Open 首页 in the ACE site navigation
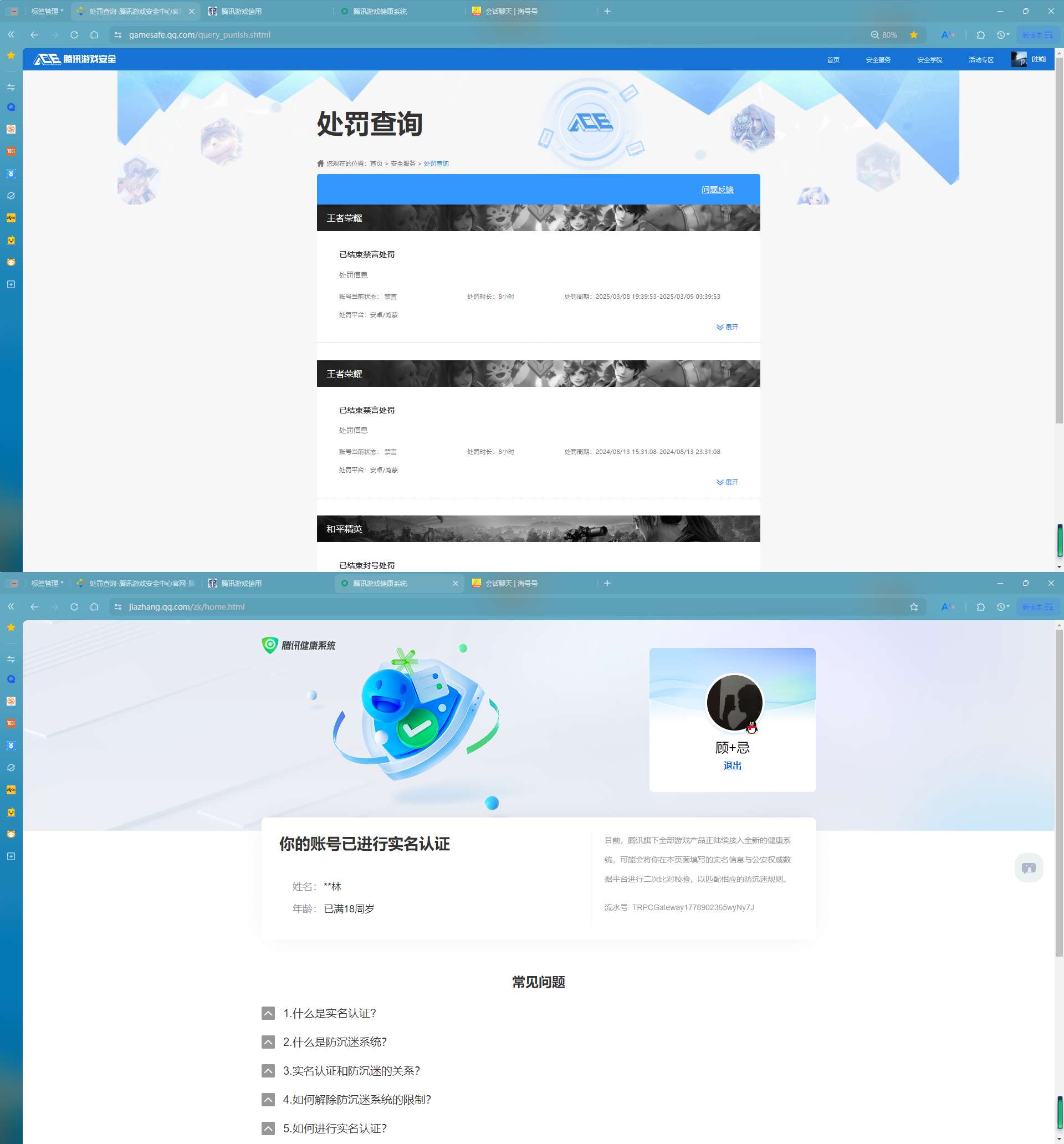1064x1144 pixels. tap(833, 60)
